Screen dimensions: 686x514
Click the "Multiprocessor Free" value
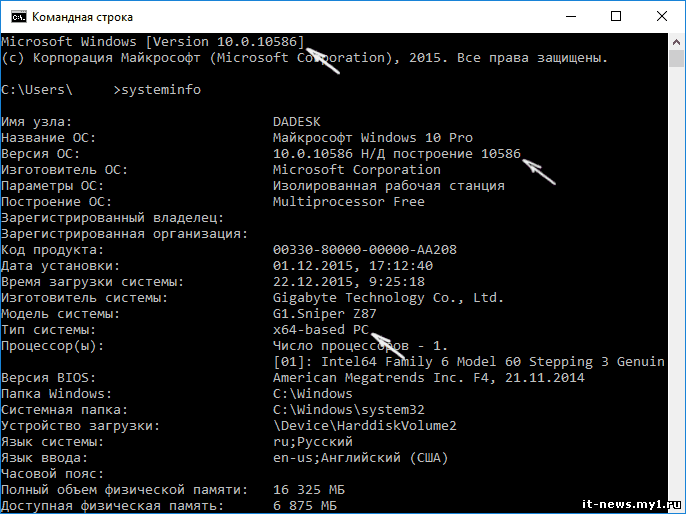(x=349, y=202)
